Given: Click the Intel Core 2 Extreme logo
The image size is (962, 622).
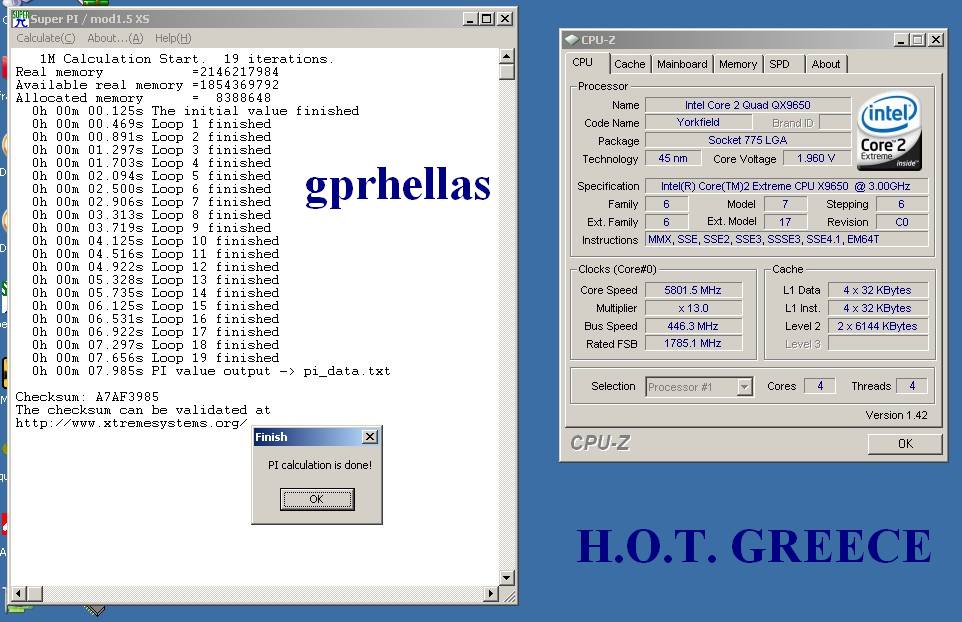Looking at the screenshot, I should (889, 131).
